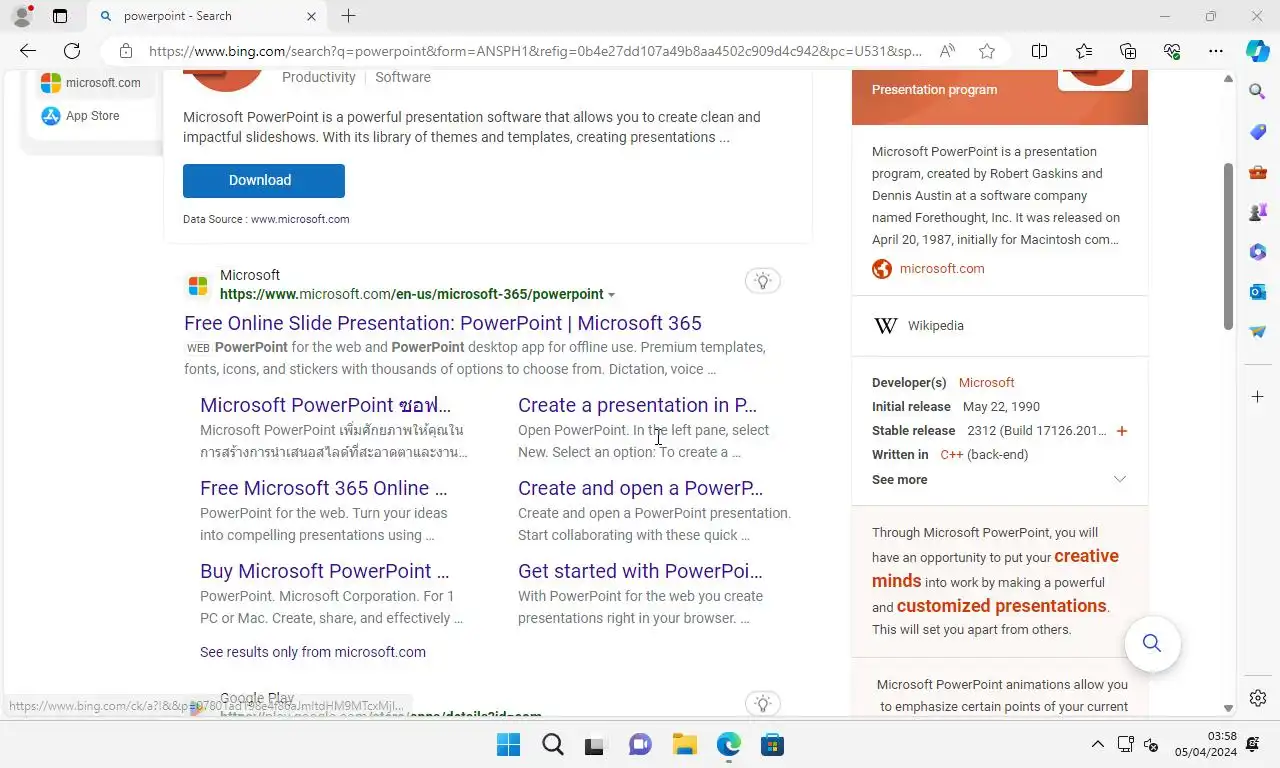Open 'Free Microsoft 365 Online' sublink
Screen dimensions: 1280x768
324,488
